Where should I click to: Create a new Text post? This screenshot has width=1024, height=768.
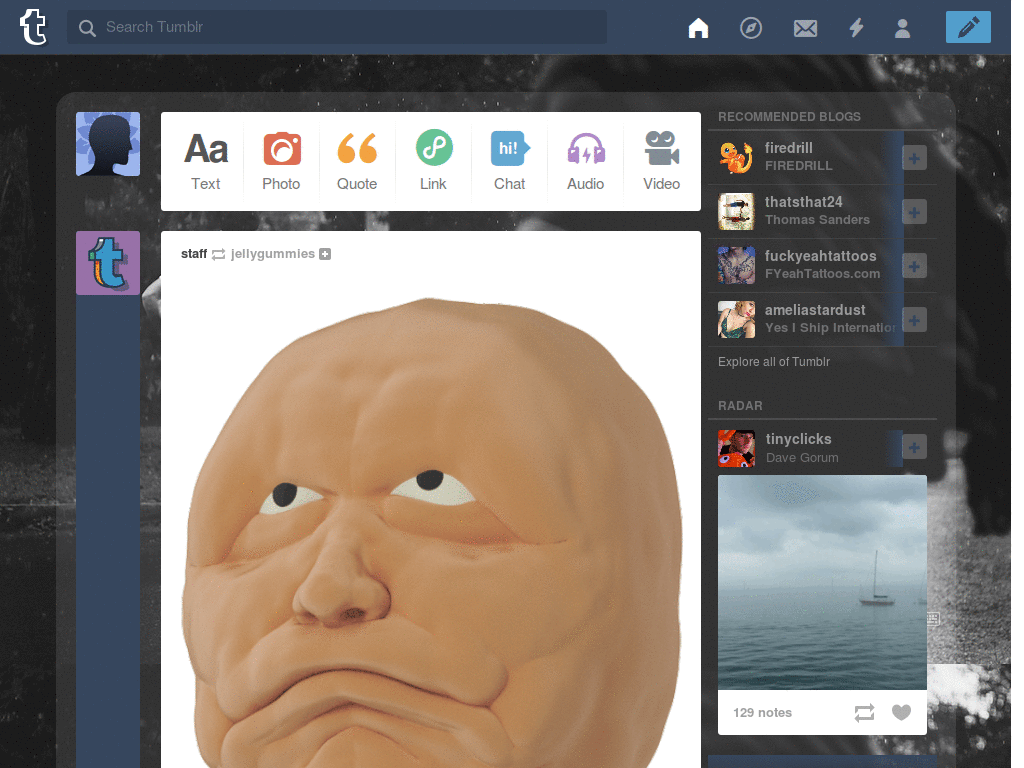click(x=206, y=161)
